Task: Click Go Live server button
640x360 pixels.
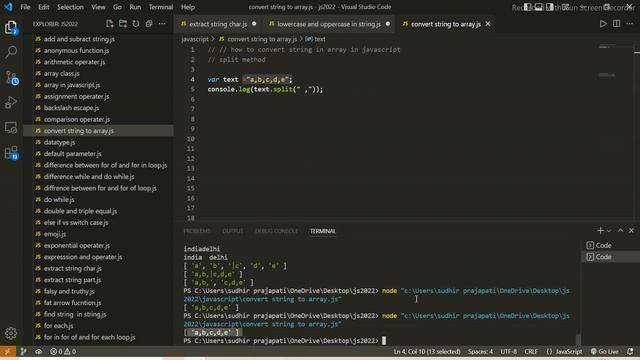Action: pos(604,351)
